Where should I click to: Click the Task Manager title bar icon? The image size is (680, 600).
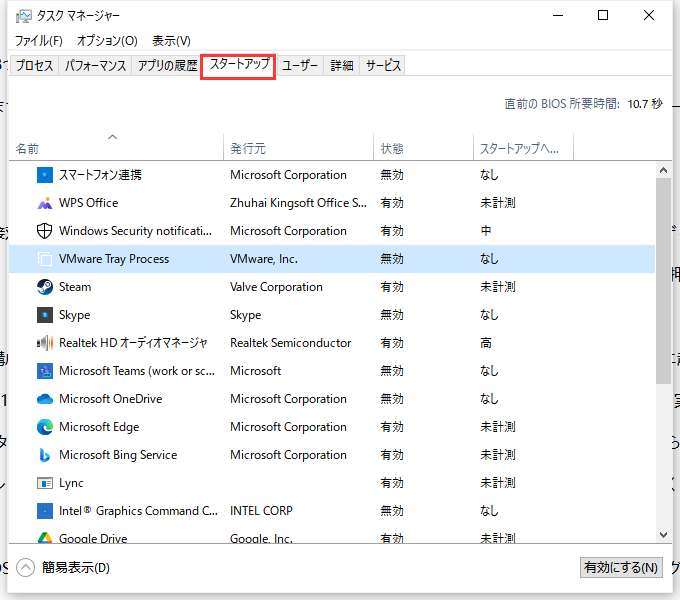pos(24,16)
